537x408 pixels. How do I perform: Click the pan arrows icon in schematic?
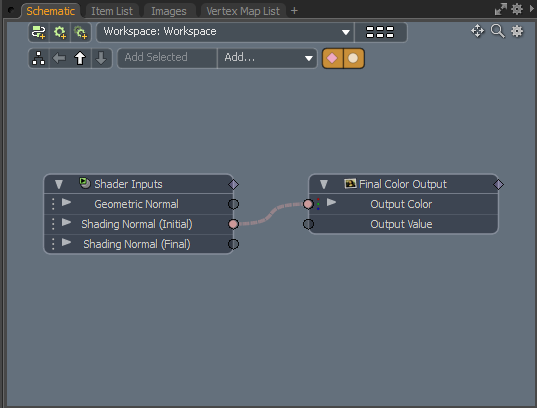tap(477, 31)
